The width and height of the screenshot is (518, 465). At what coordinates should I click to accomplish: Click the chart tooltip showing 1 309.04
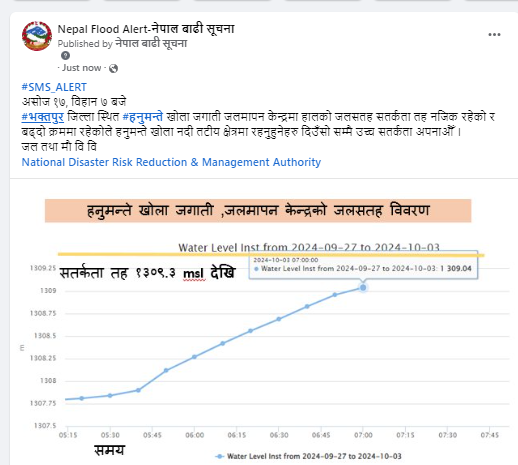[363, 265]
